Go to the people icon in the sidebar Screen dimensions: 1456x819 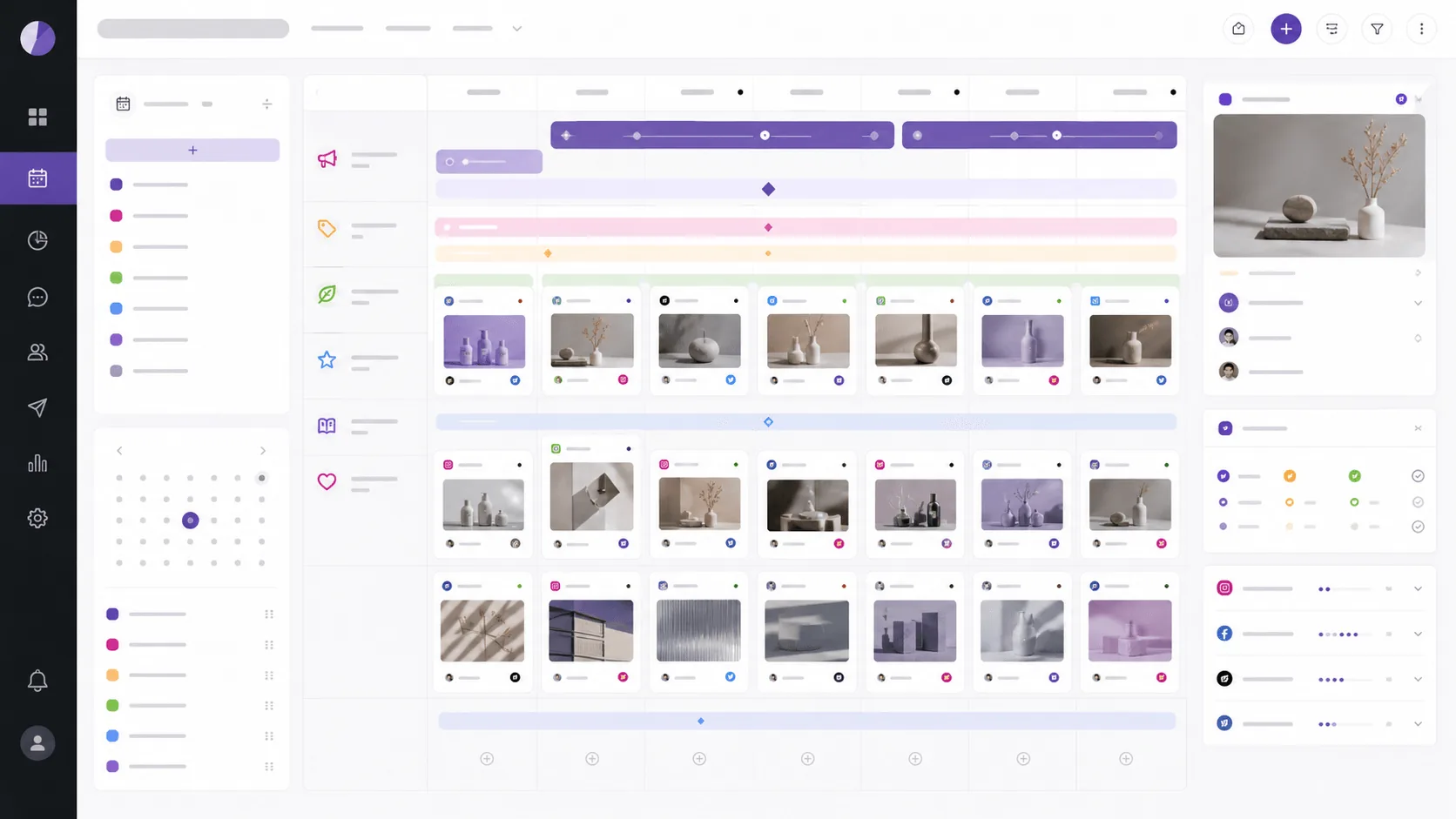(x=37, y=352)
